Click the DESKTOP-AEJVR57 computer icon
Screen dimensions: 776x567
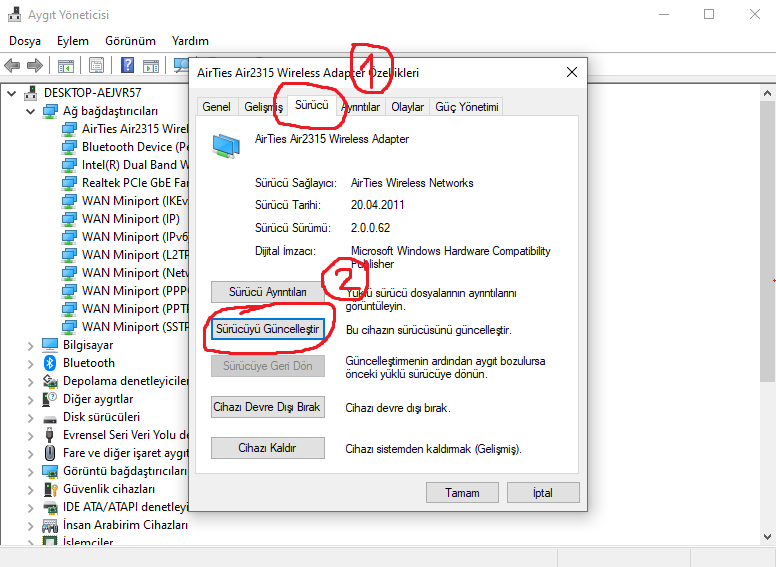(31, 93)
